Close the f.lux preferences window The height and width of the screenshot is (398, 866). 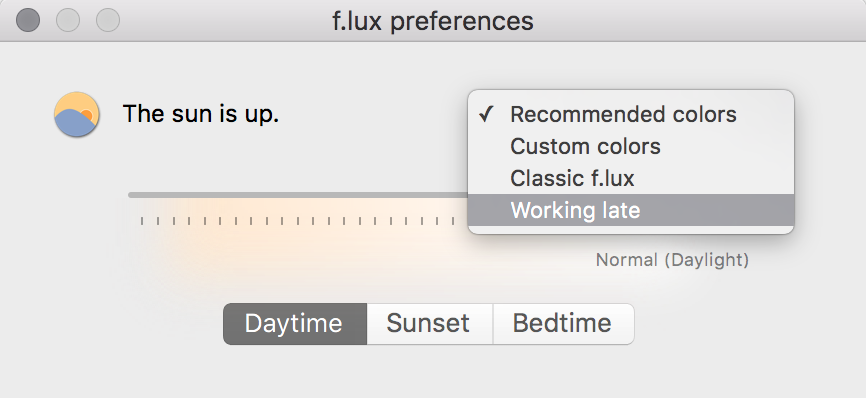(28, 20)
